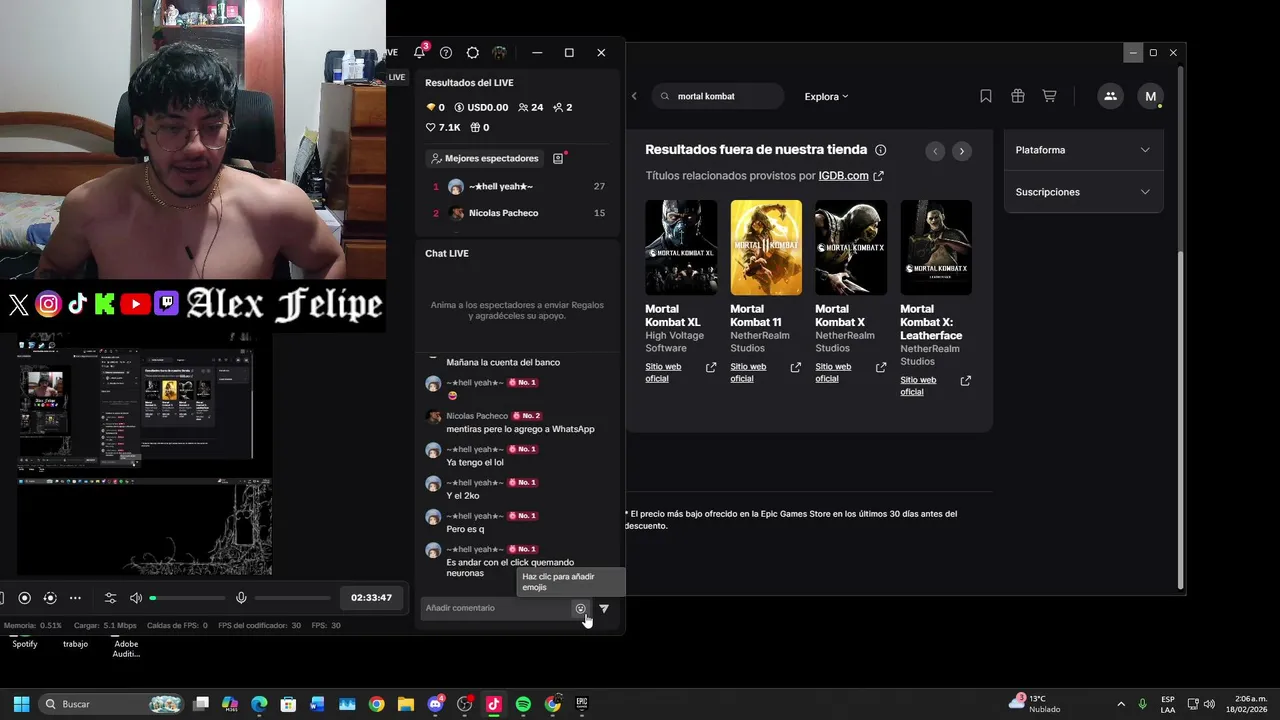
Task: Open Sitio web oficial for Mortal Kombat XL
Action: [x=681, y=372]
